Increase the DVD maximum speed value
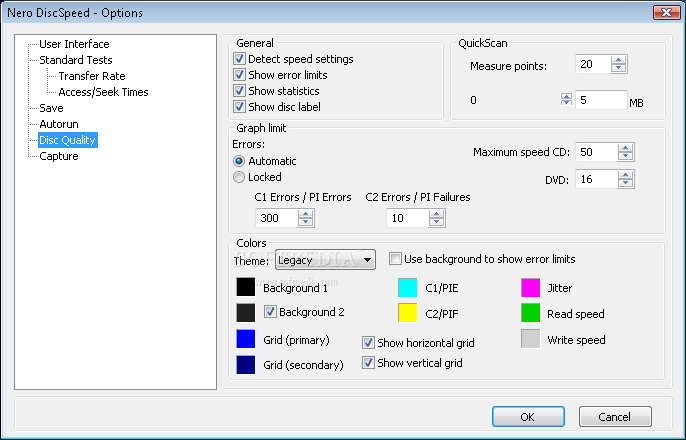 (x=626, y=175)
